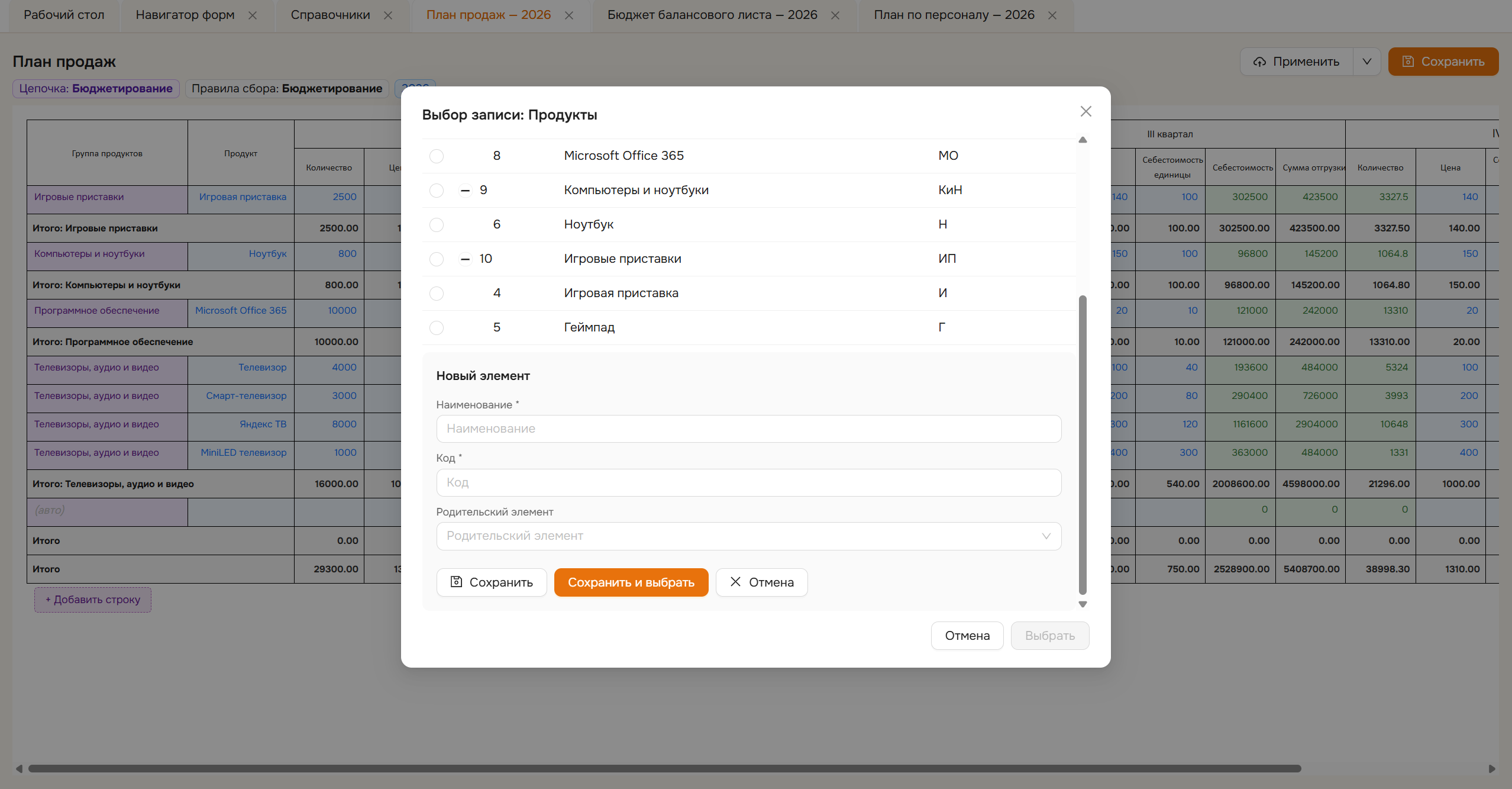Collapse the Игровые приставки group
Viewport: 1512px width, 789px height.
[466, 259]
